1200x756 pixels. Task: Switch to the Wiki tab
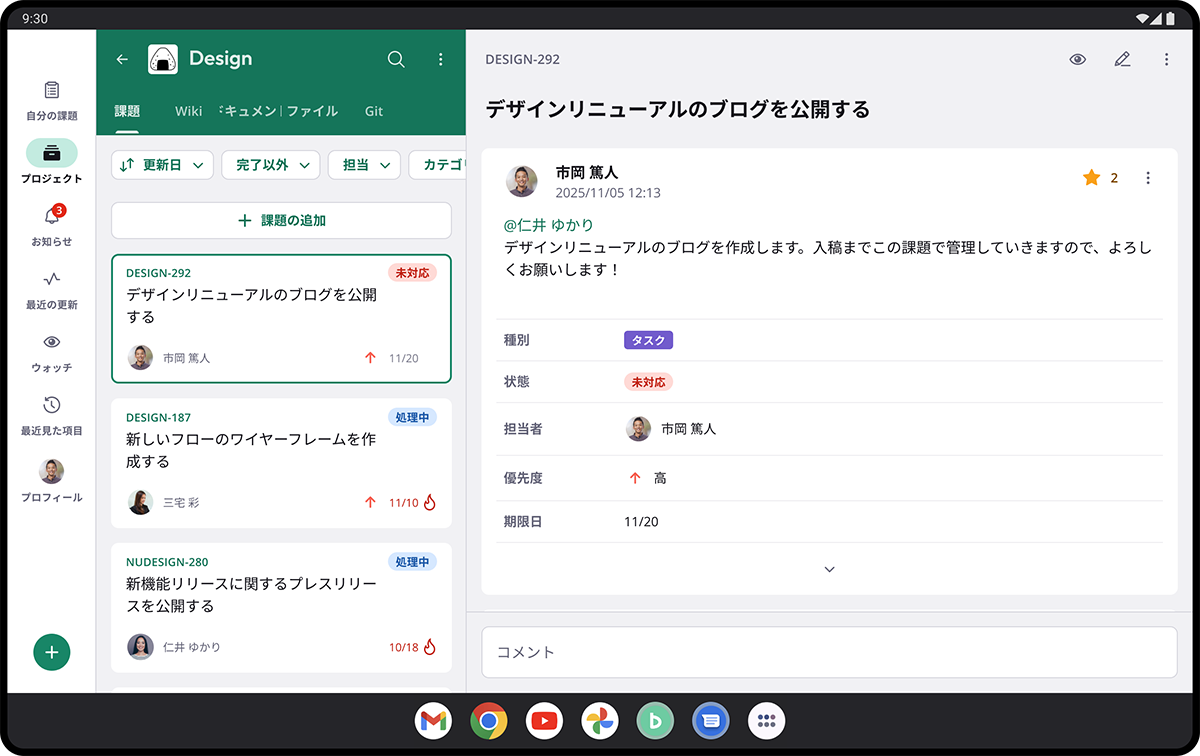point(188,111)
